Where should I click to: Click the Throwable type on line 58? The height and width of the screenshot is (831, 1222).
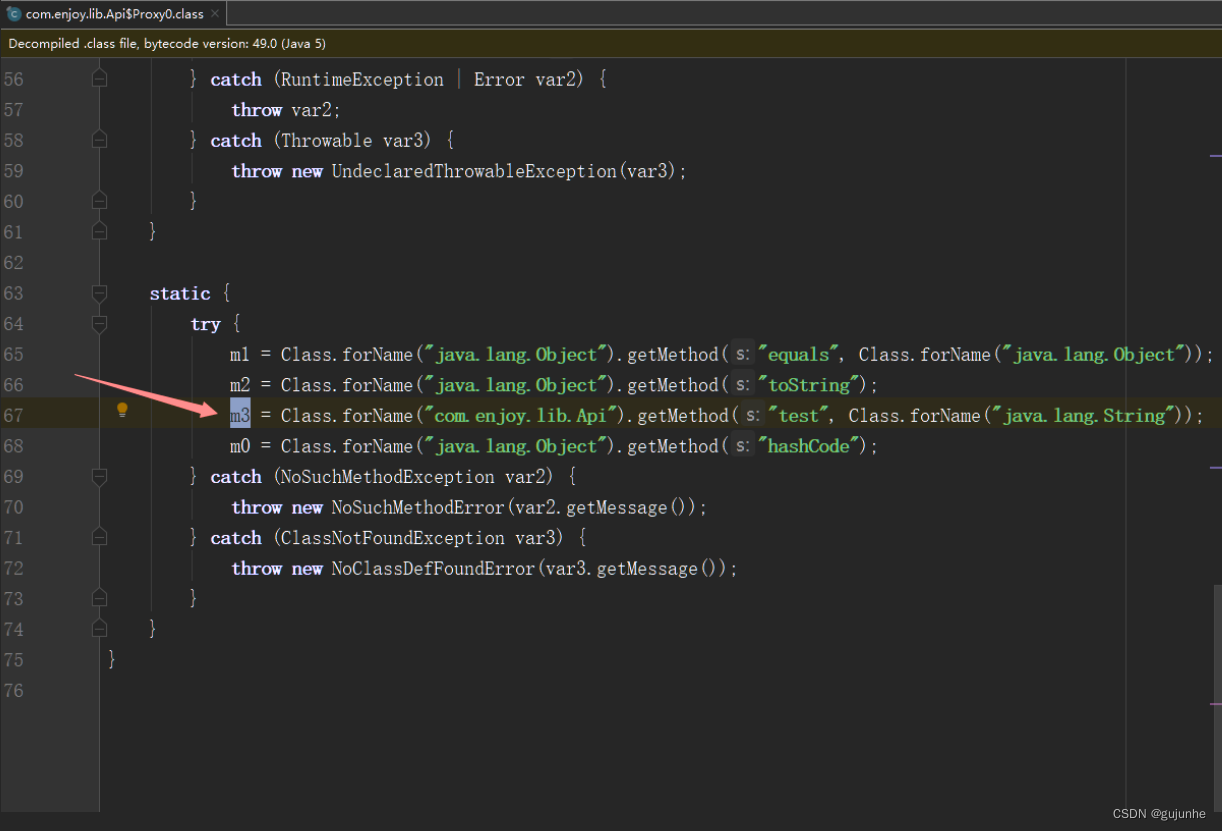click(327, 140)
